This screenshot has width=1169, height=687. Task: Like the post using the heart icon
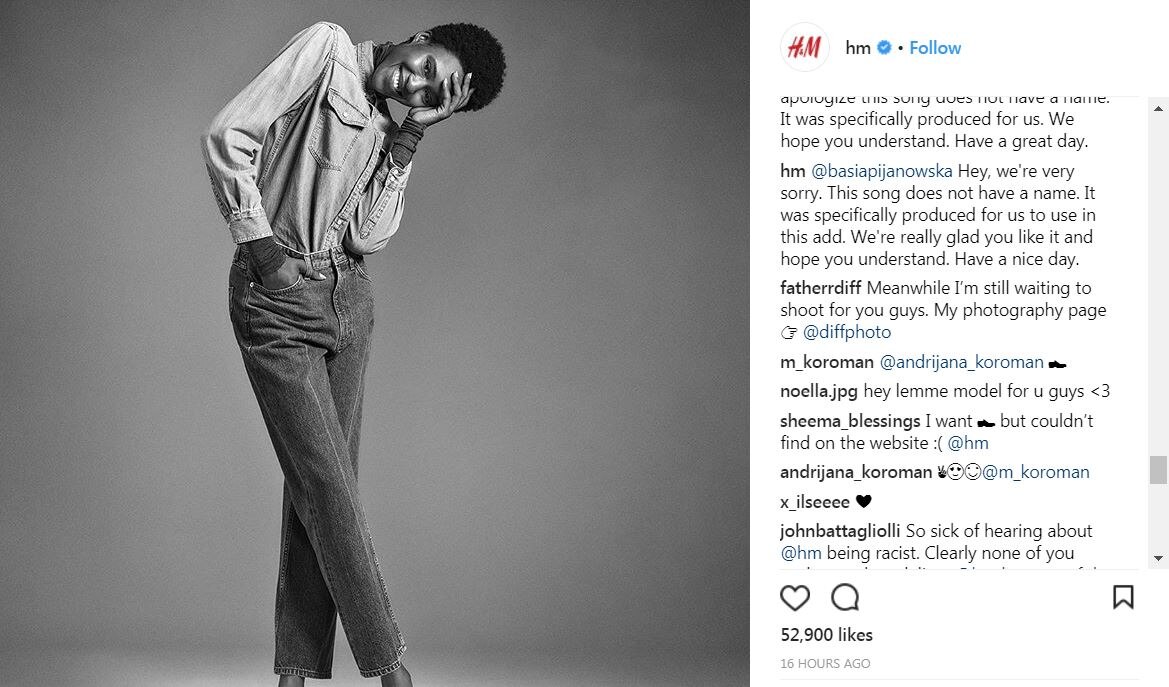(795, 597)
